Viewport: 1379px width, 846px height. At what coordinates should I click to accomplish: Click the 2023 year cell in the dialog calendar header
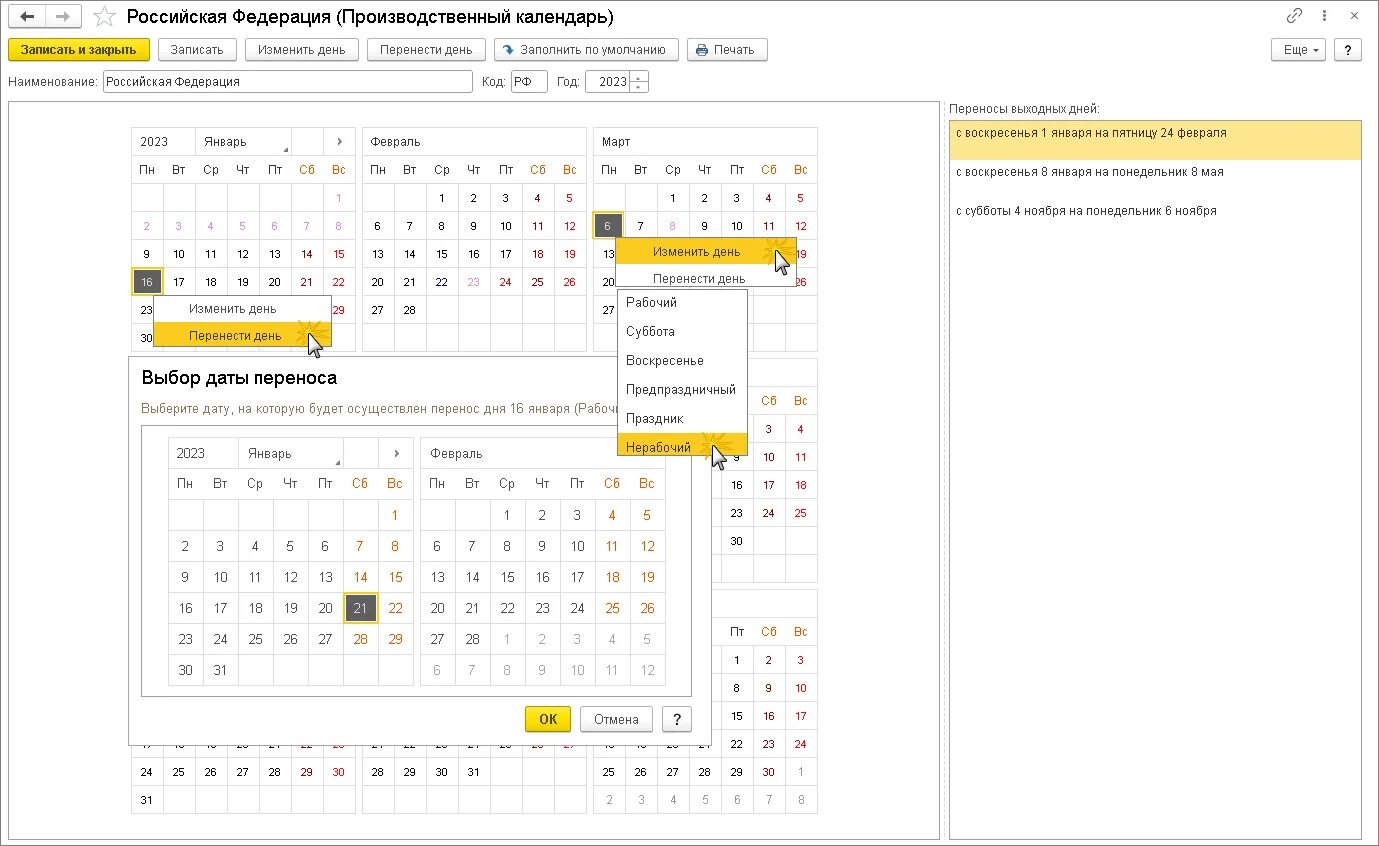coord(203,453)
